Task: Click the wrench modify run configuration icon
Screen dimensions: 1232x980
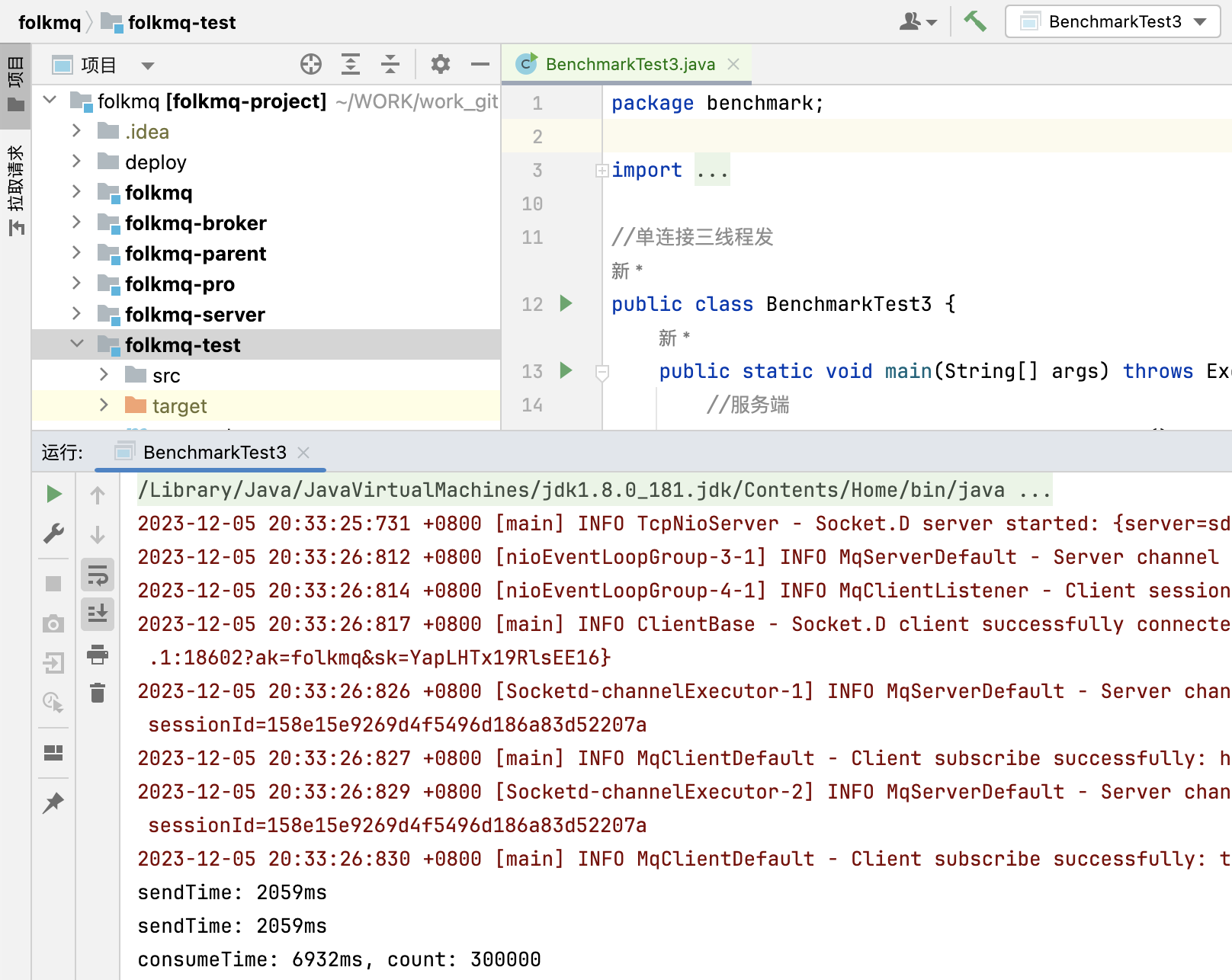Action: point(53,533)
